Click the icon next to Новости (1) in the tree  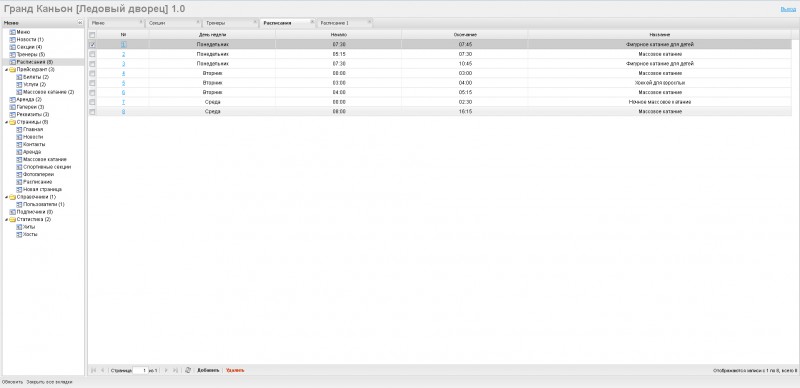[x=13, y=39]
